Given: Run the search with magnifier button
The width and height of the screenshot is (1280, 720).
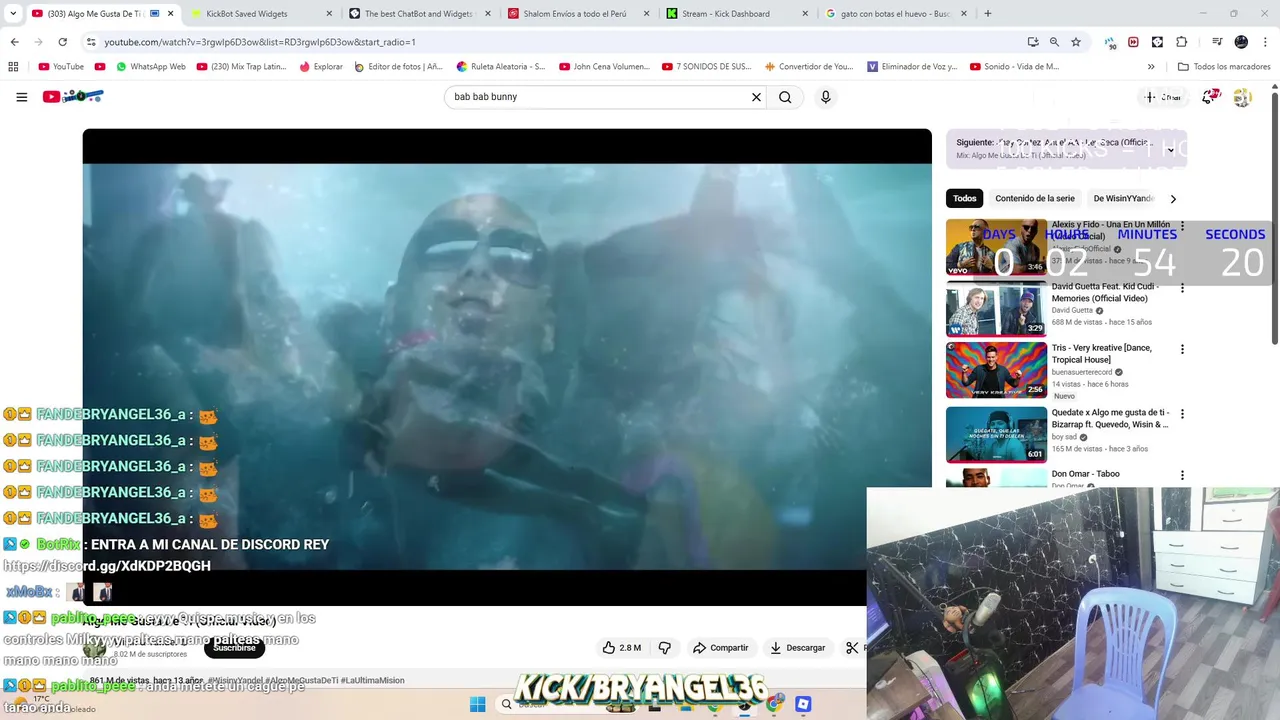Looking at the screenshot, I should point(785,97).
